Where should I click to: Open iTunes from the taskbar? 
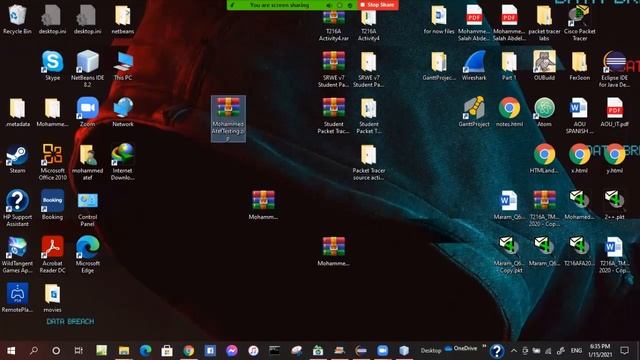click(x=253, y=350)
